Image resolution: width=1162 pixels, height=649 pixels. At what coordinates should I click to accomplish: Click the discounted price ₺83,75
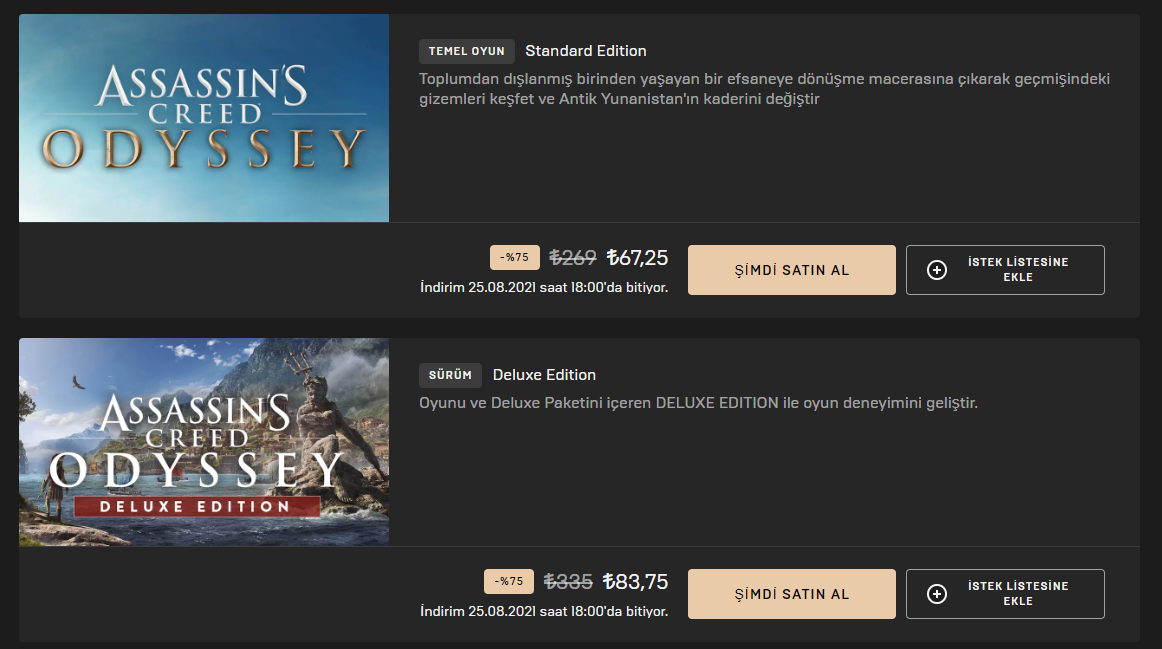[635, 582]
